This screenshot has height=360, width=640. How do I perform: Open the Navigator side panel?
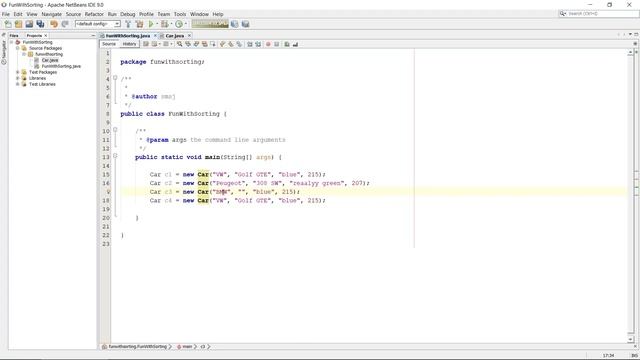[4, 52]
